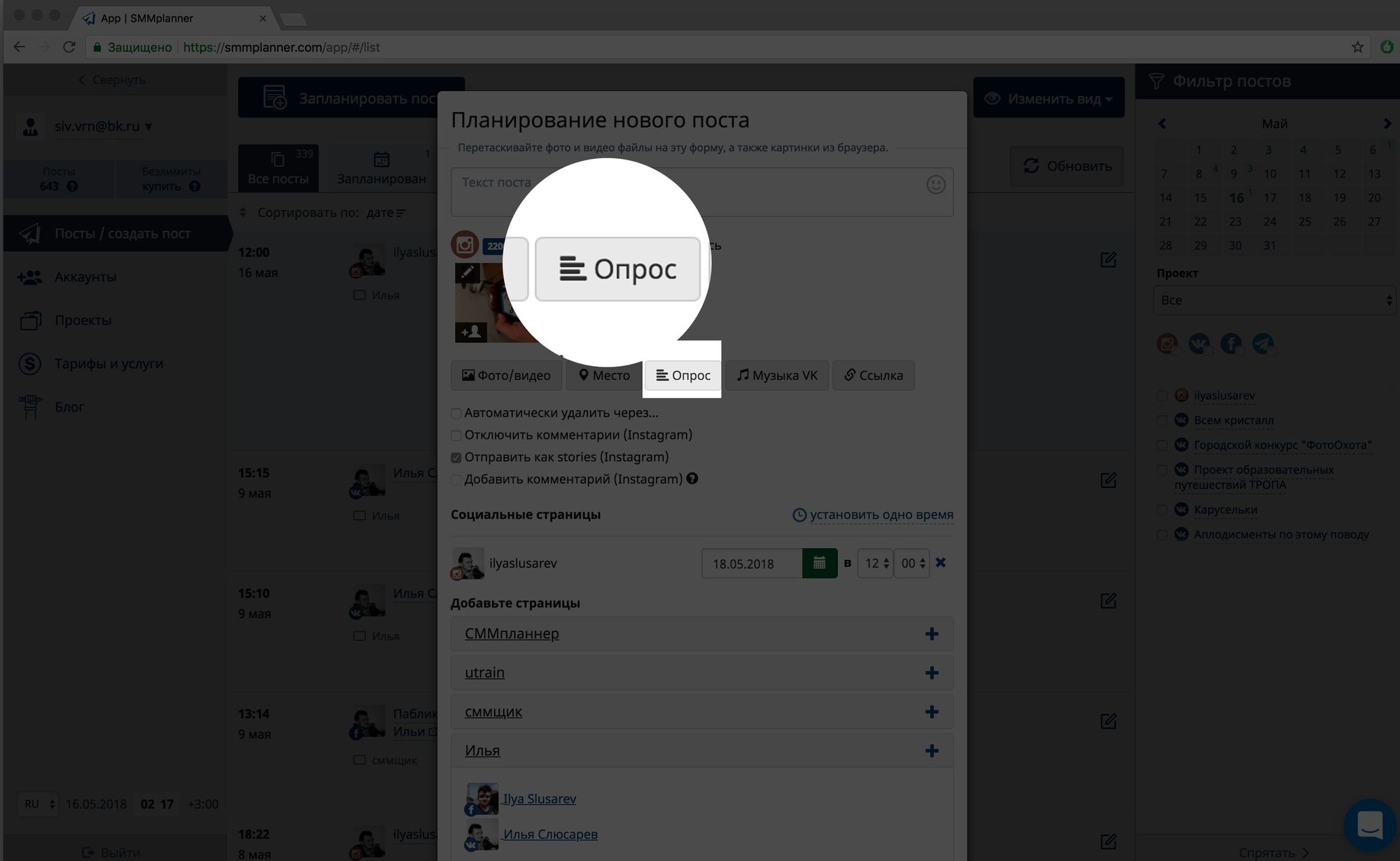The height and width of the screenshot is (861, 1400).
Task: Click help question mark next to Добавить комментарий
Action: tap(692, 479)
